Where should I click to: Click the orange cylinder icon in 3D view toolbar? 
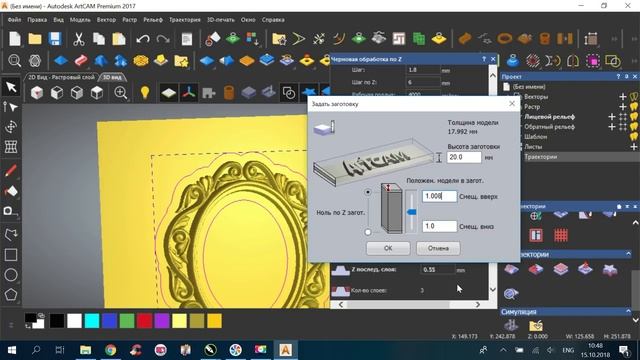[x=229, y=93]
